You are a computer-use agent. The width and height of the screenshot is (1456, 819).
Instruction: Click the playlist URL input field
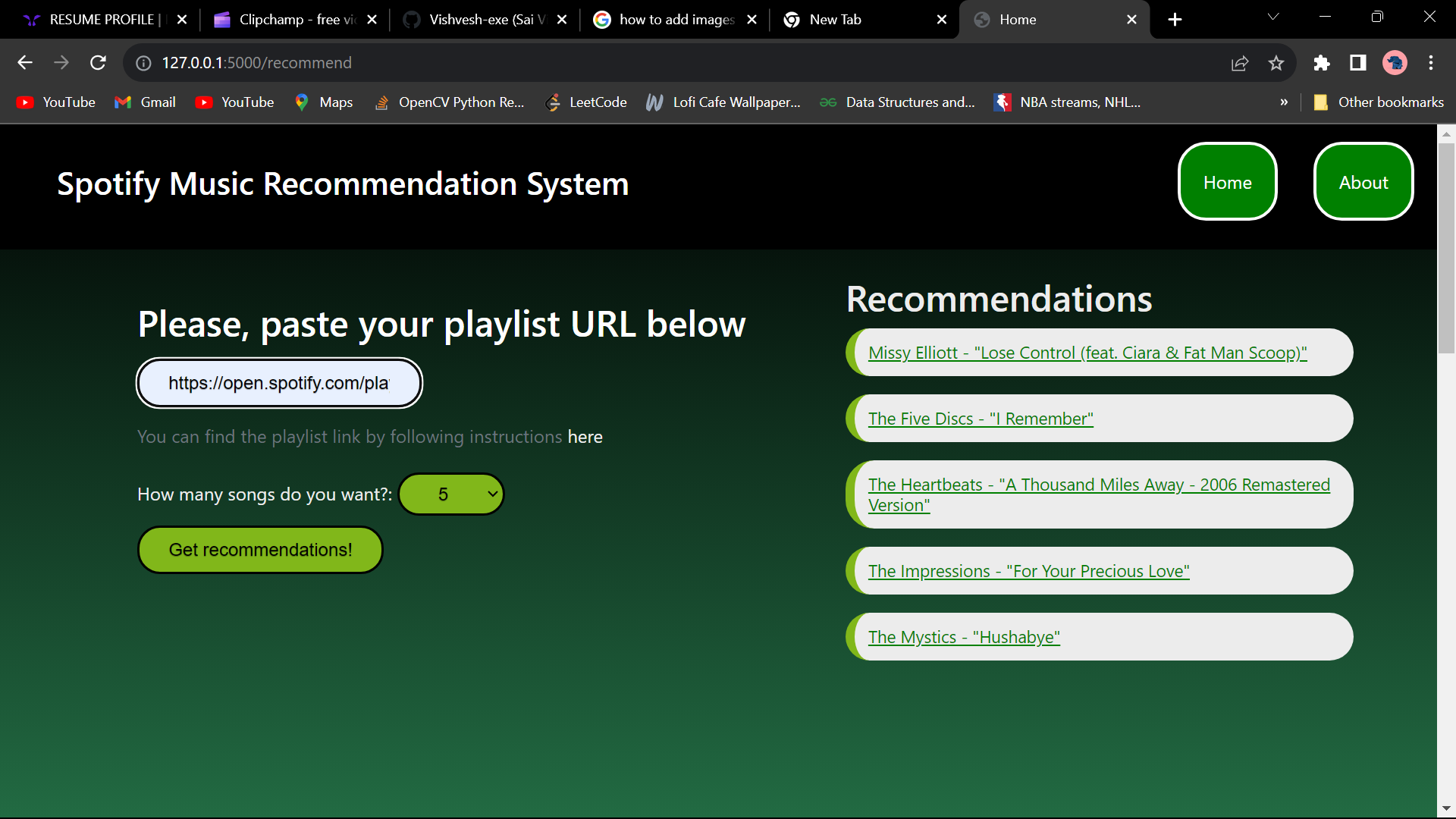[x=278, y=382]
